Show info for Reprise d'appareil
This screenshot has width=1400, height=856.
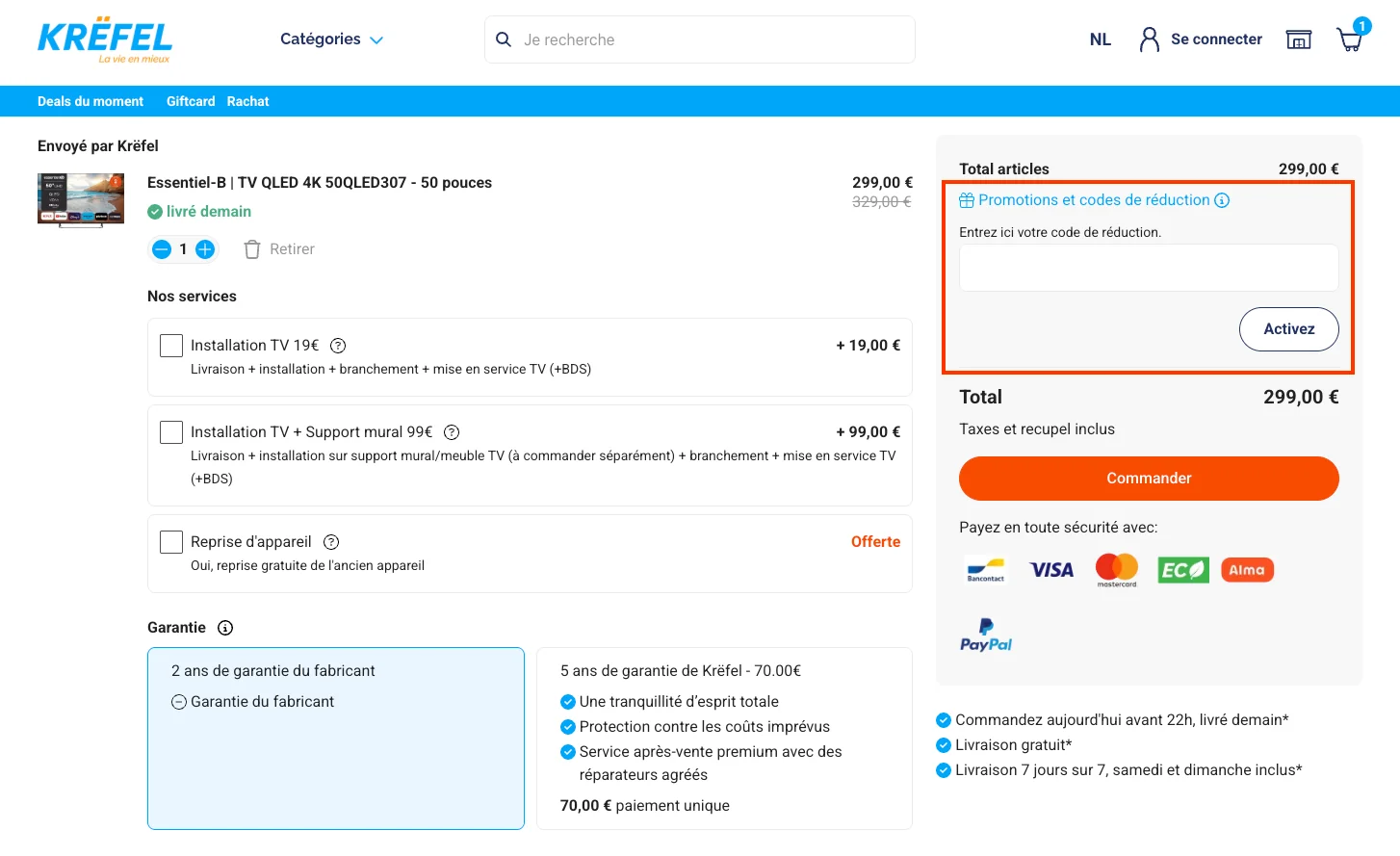tap(331, 542)
